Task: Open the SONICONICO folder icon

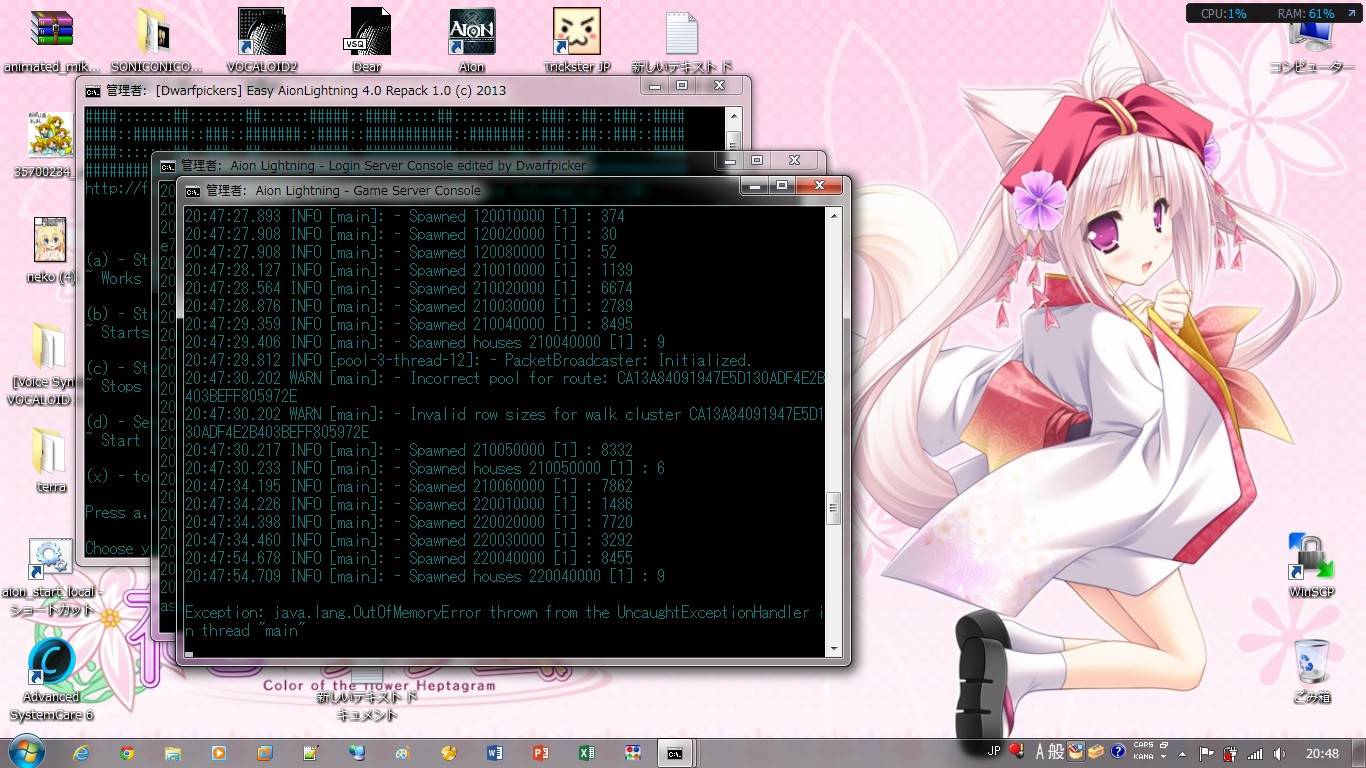Action: point(156,40)
